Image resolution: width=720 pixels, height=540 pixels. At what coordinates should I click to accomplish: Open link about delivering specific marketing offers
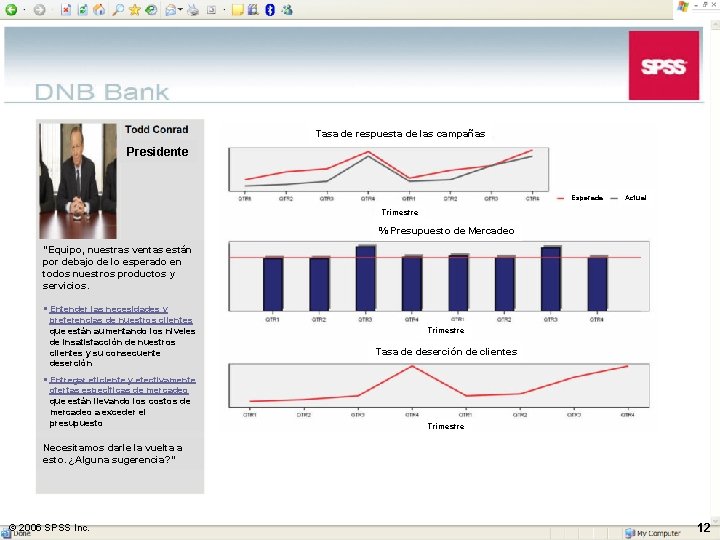[x=122, y=385]
